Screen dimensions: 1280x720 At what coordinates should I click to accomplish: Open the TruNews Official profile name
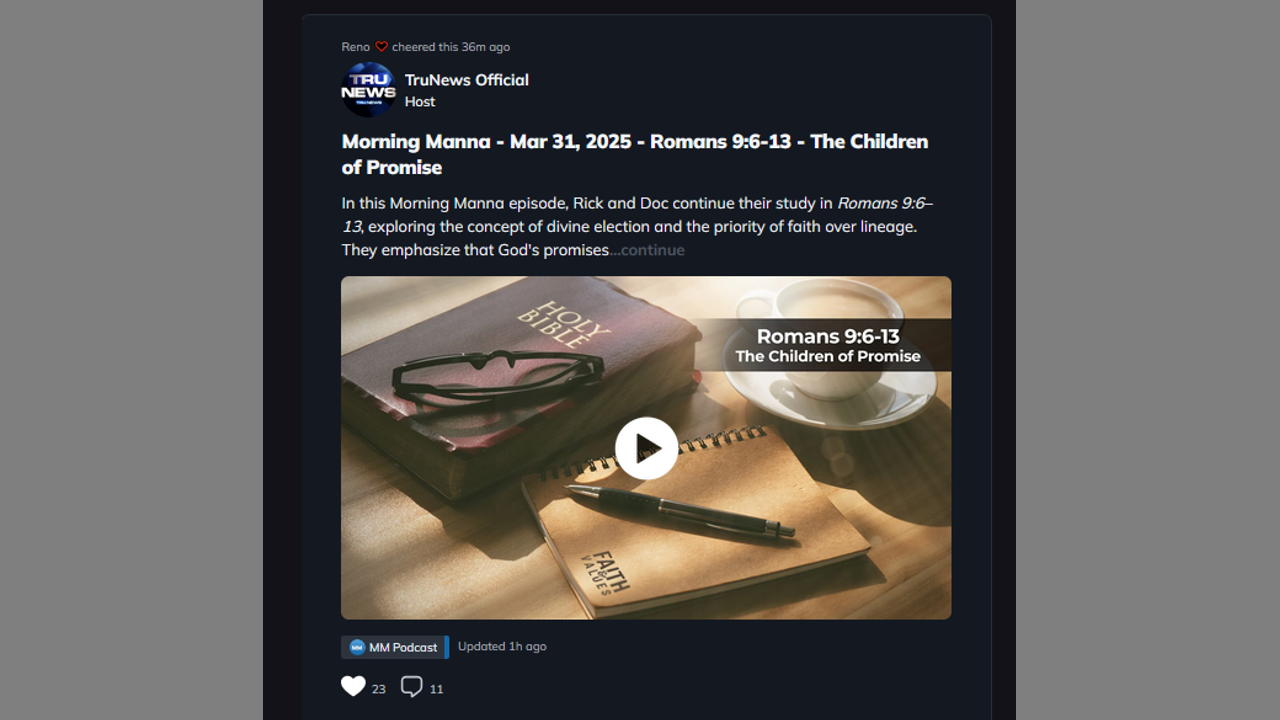point(467,80)
